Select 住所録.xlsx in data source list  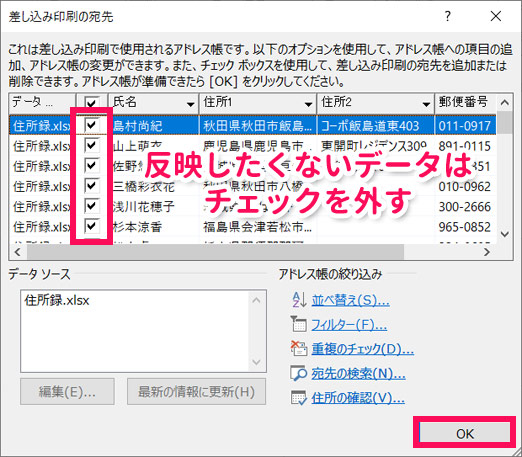click(x=57, y=301)
